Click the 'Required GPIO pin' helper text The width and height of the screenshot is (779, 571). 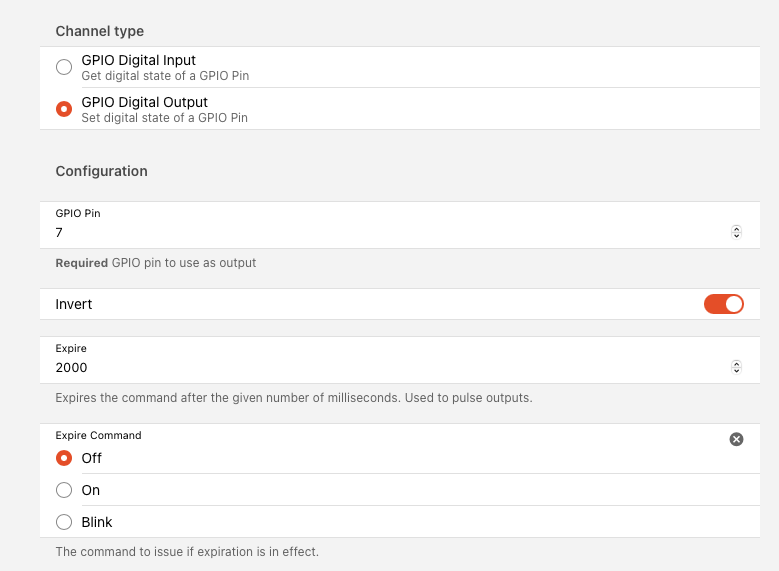click(156, 263)
